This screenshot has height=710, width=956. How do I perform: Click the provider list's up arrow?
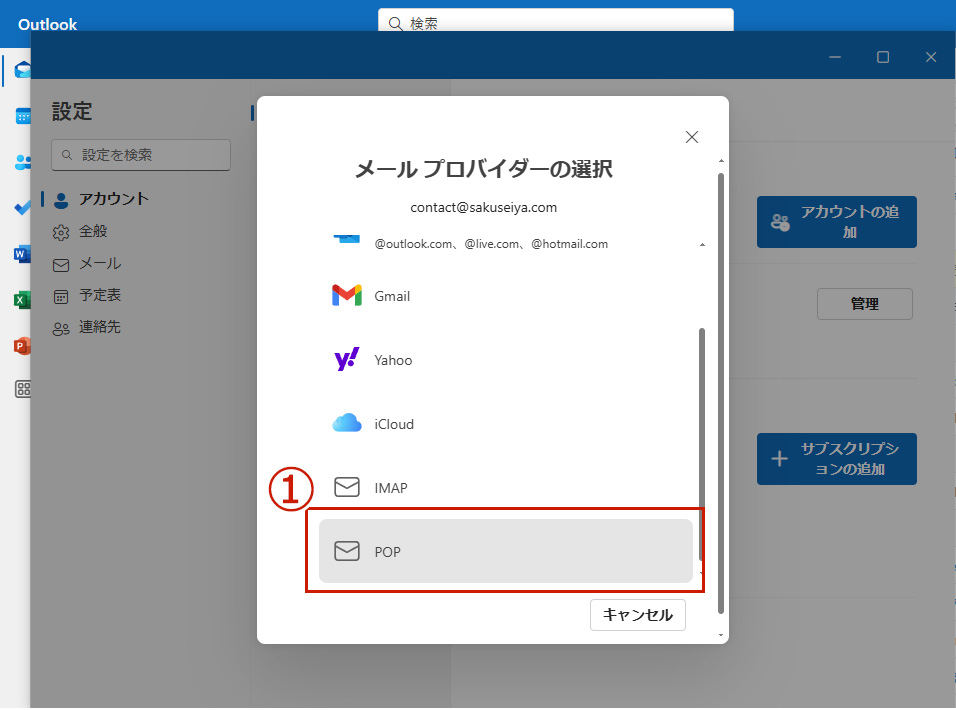point(702,244)
